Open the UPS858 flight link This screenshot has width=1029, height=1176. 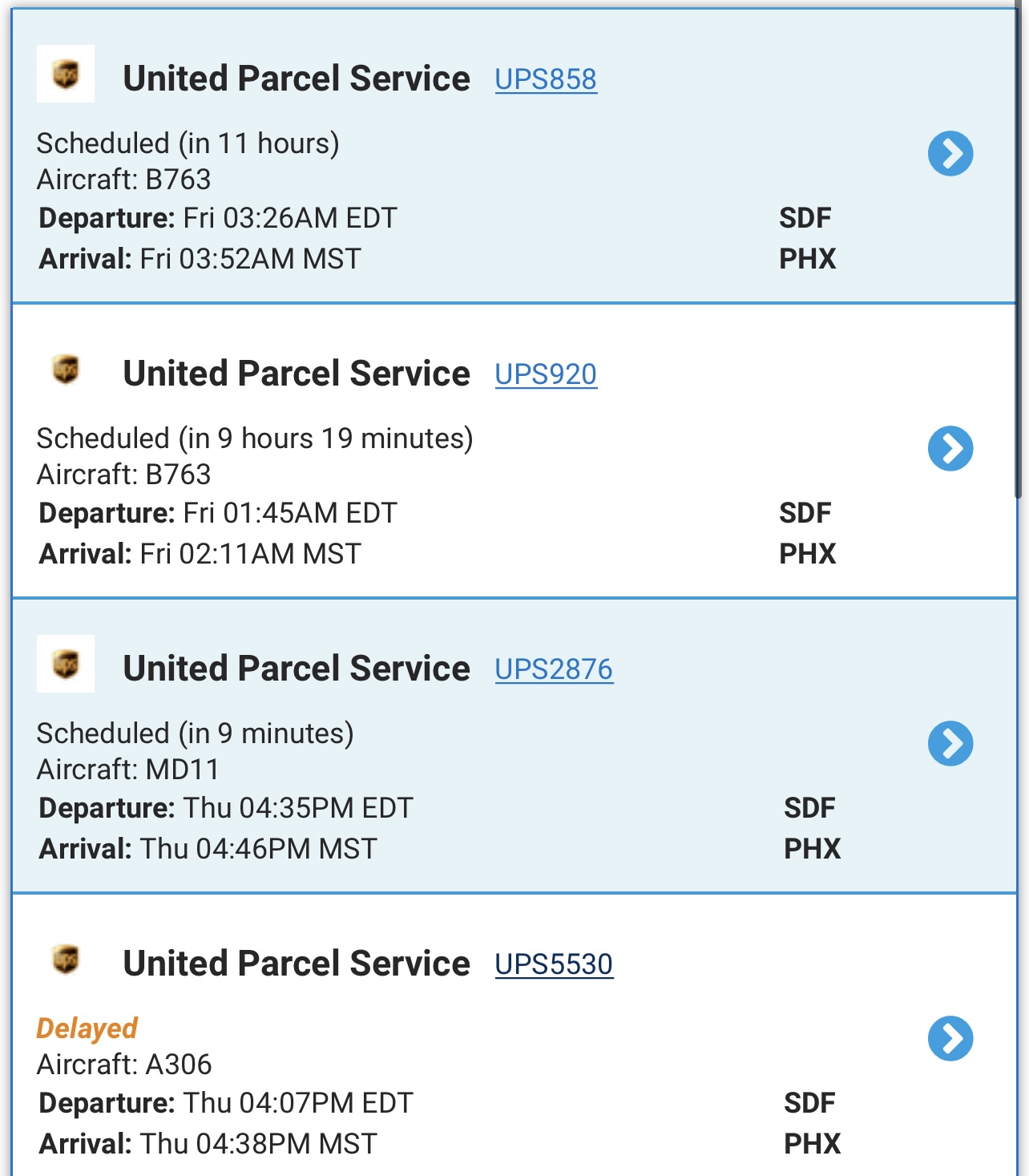tap(546, 79)
